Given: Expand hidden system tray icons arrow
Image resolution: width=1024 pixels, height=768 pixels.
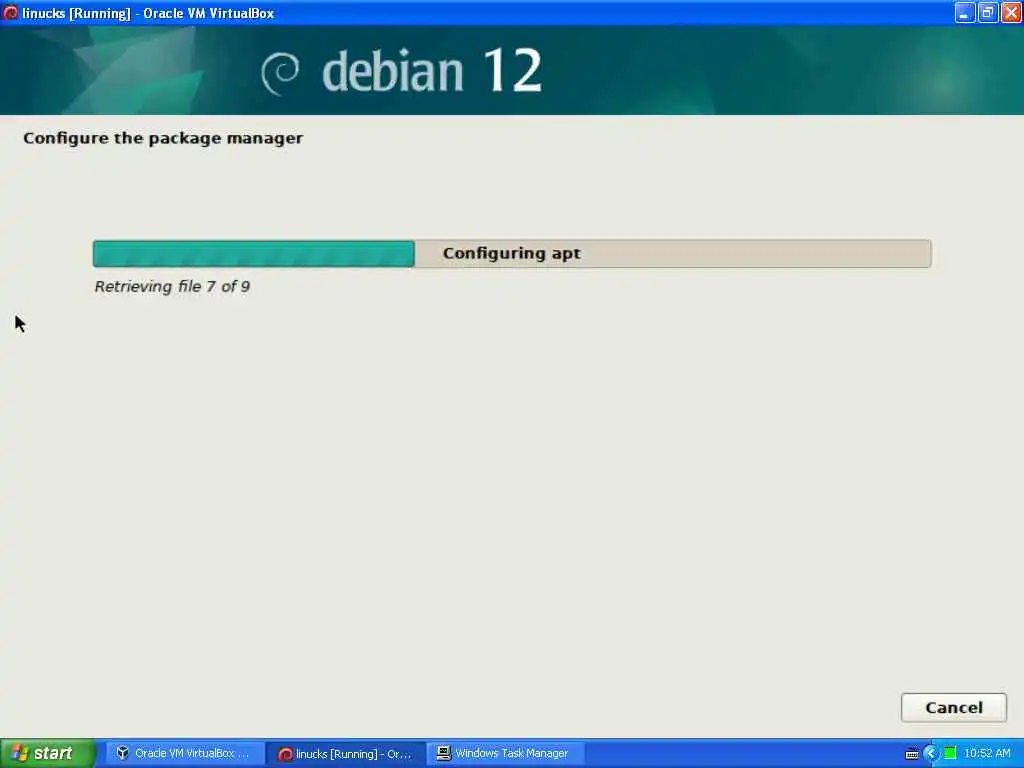Looking at the screenshot, I should 931,754.
